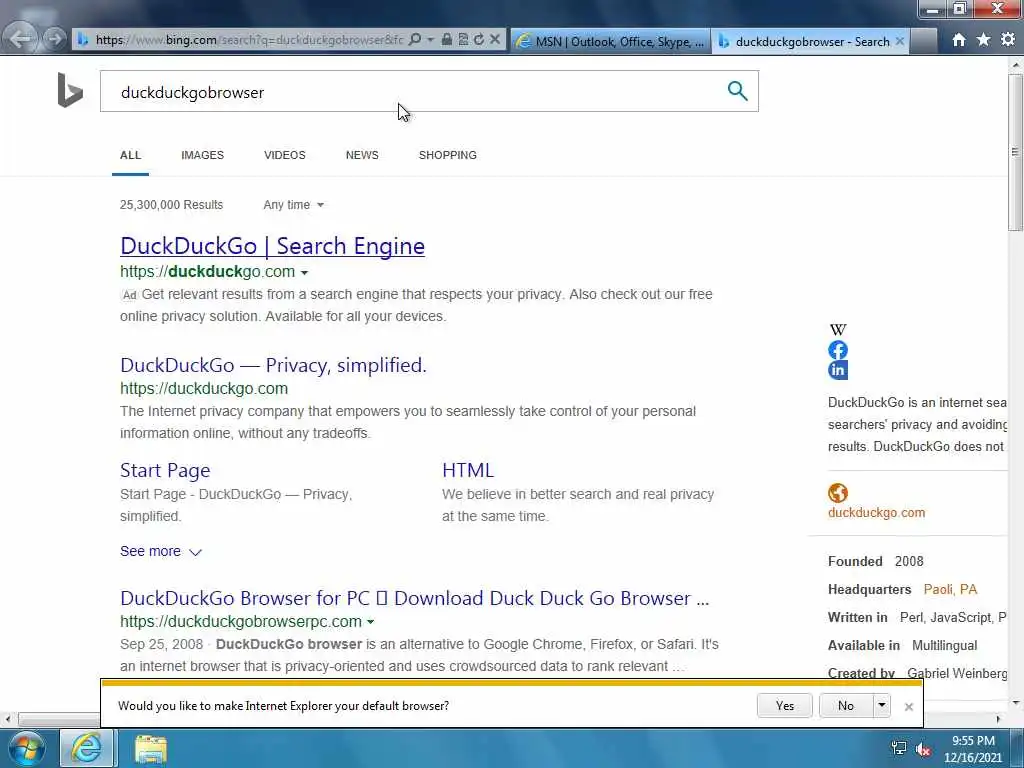Click the Bing logo
This screenshot has height=768, width=1024.
click(70, 90)
